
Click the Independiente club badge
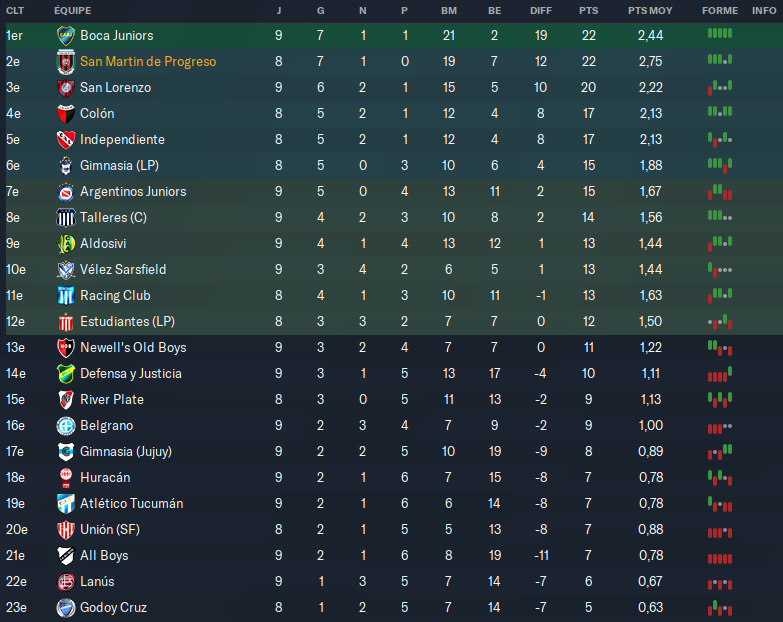(66, 139)
